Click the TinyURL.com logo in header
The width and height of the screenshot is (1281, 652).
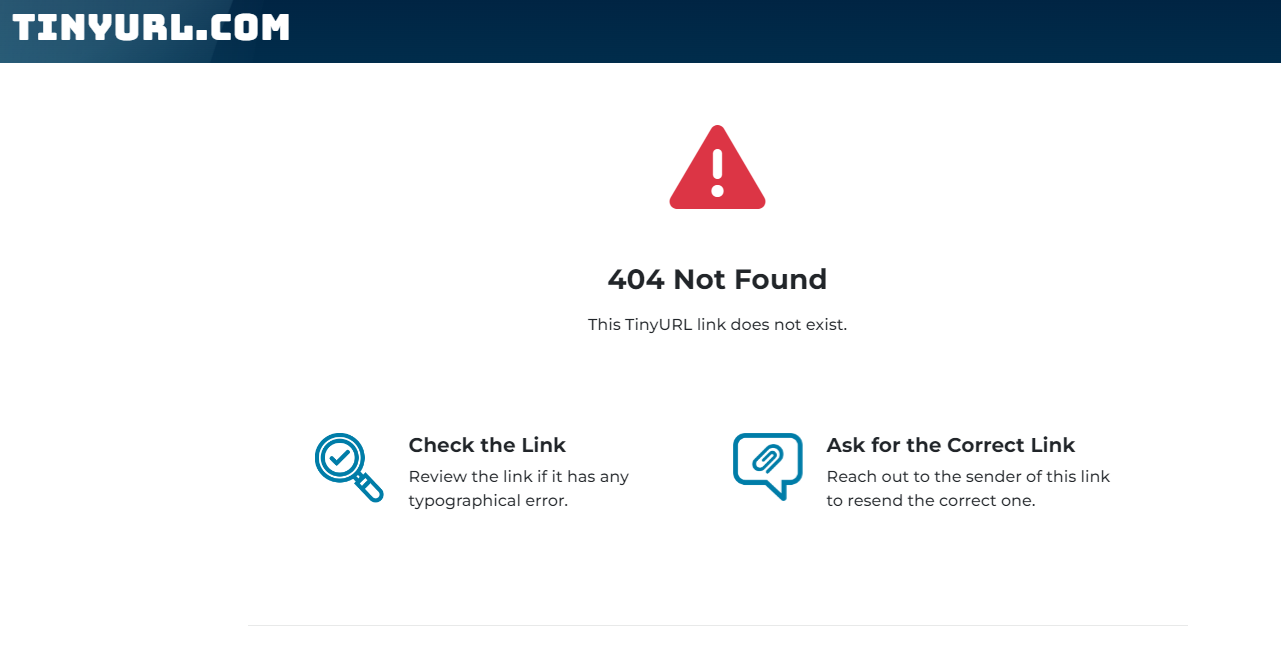point(151,27)
